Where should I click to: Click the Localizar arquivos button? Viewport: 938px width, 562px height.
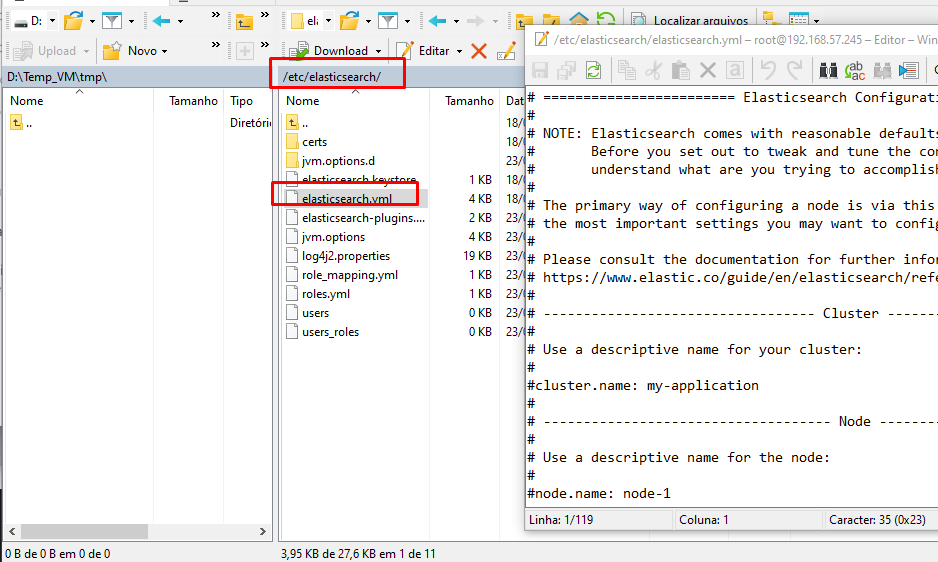tap(690, 21)
